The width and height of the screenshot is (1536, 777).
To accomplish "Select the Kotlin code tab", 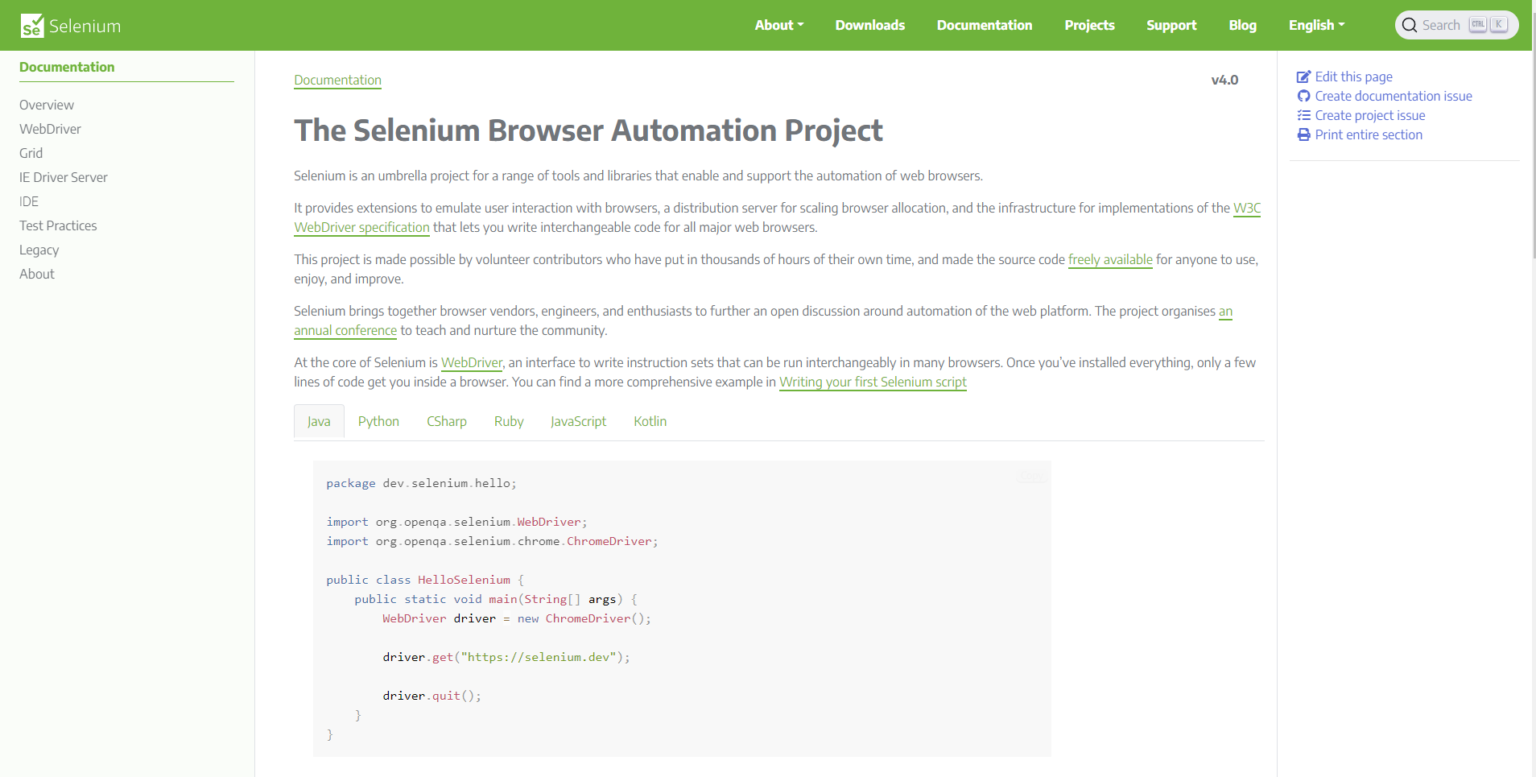I will 650,421.
